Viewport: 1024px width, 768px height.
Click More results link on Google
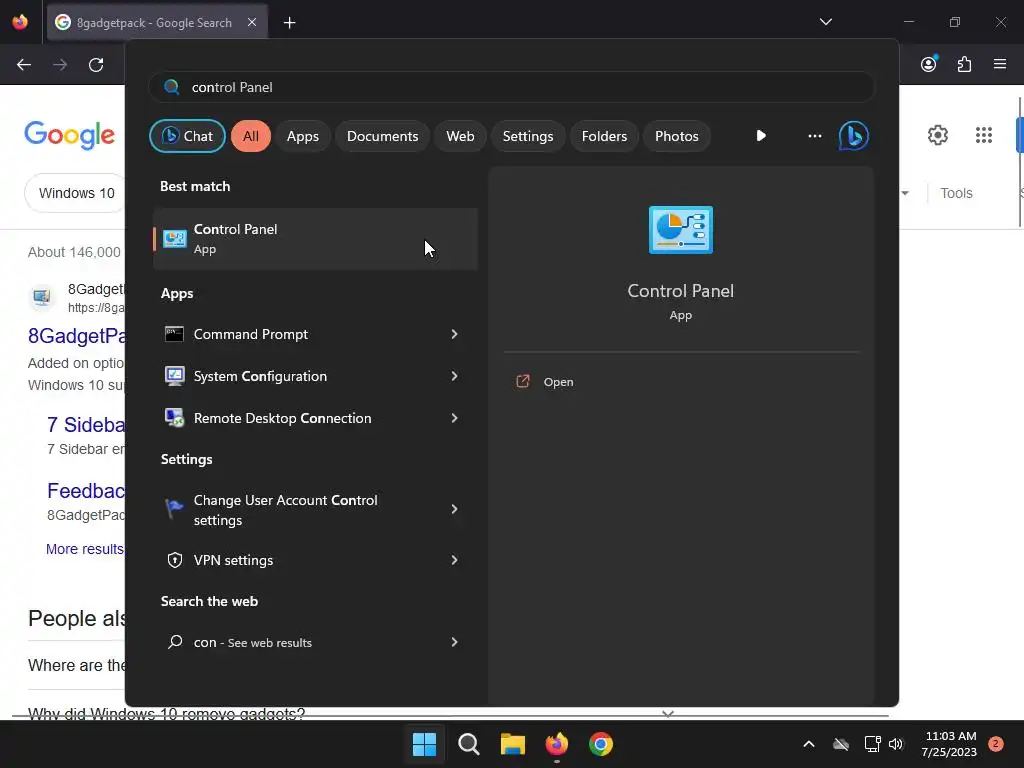click(85, 549)
